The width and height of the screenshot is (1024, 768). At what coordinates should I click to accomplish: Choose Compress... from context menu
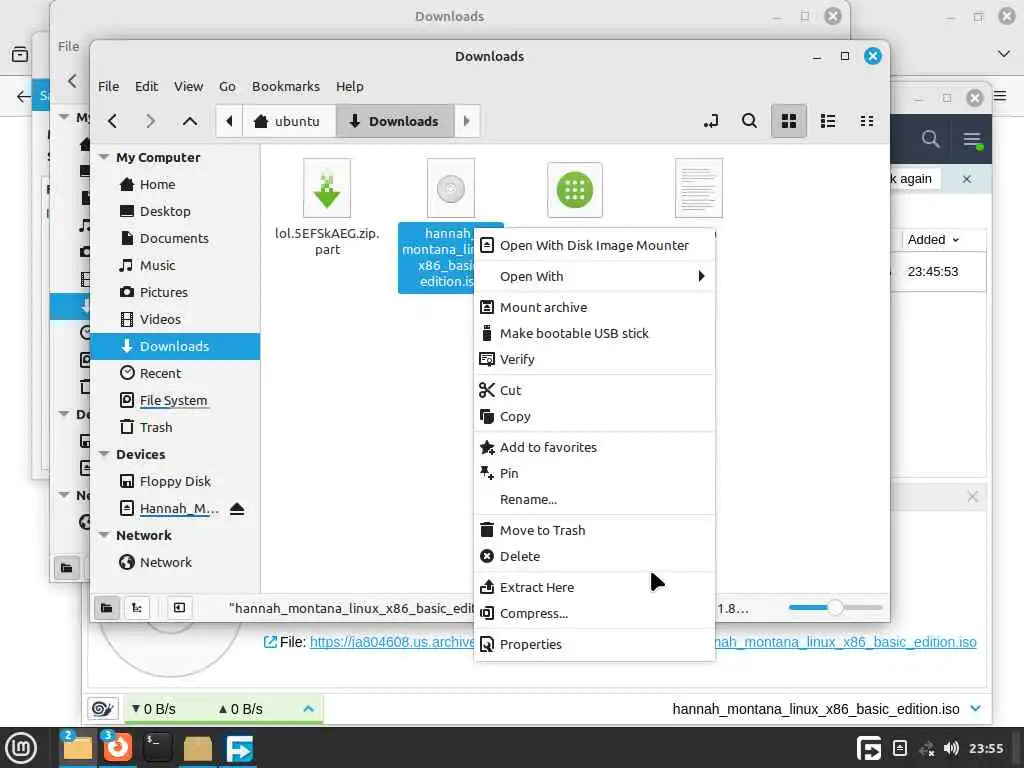(594, 613)
